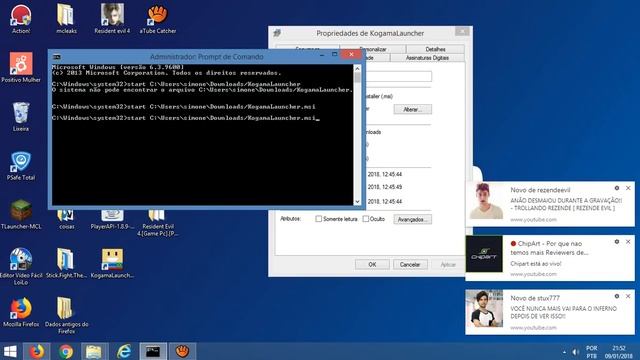Screen dimensions: 640x360
Task: Confirm properties with OK button
Action: tap(372, 264)
